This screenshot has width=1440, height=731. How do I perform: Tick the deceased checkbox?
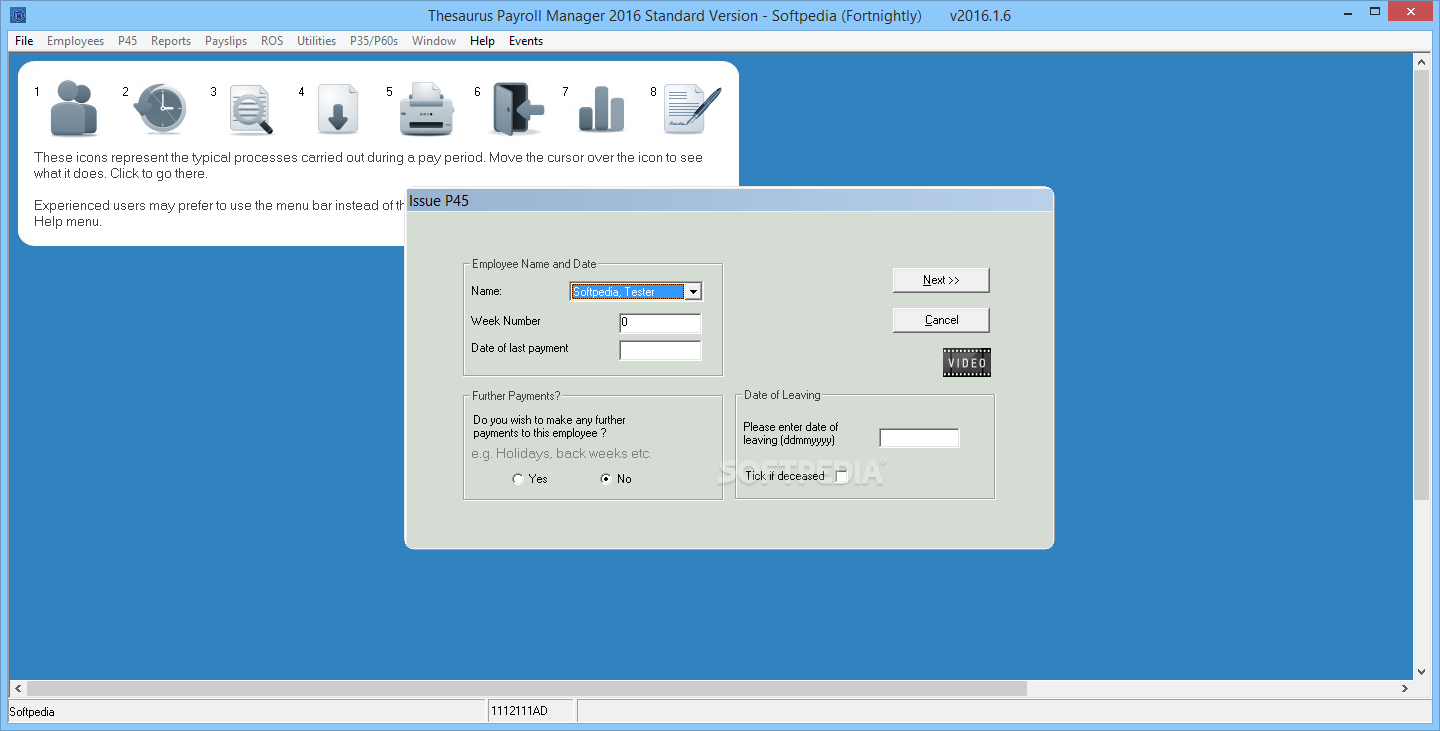point(841,476)
